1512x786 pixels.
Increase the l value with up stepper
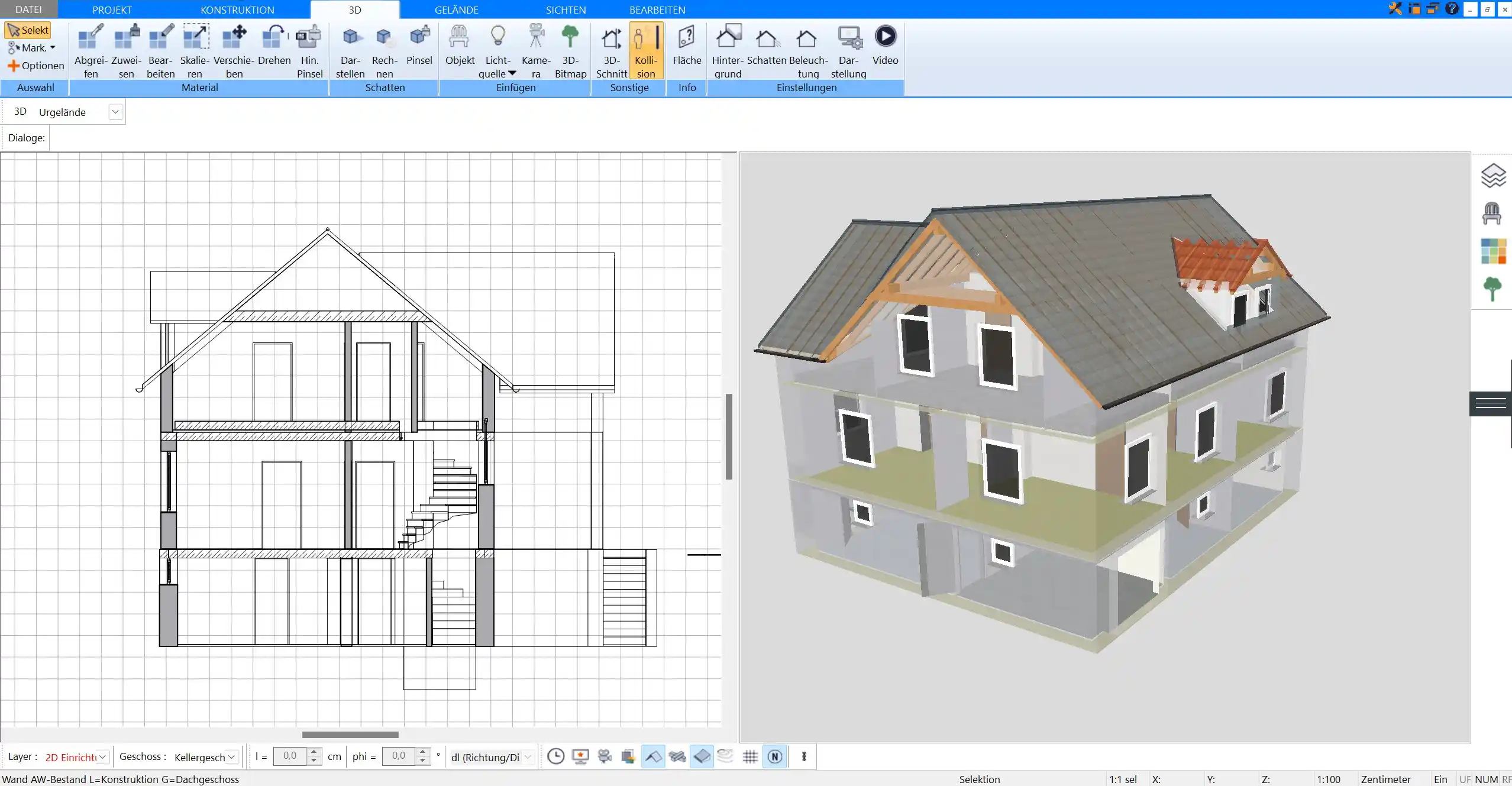(x=315, y=752)
